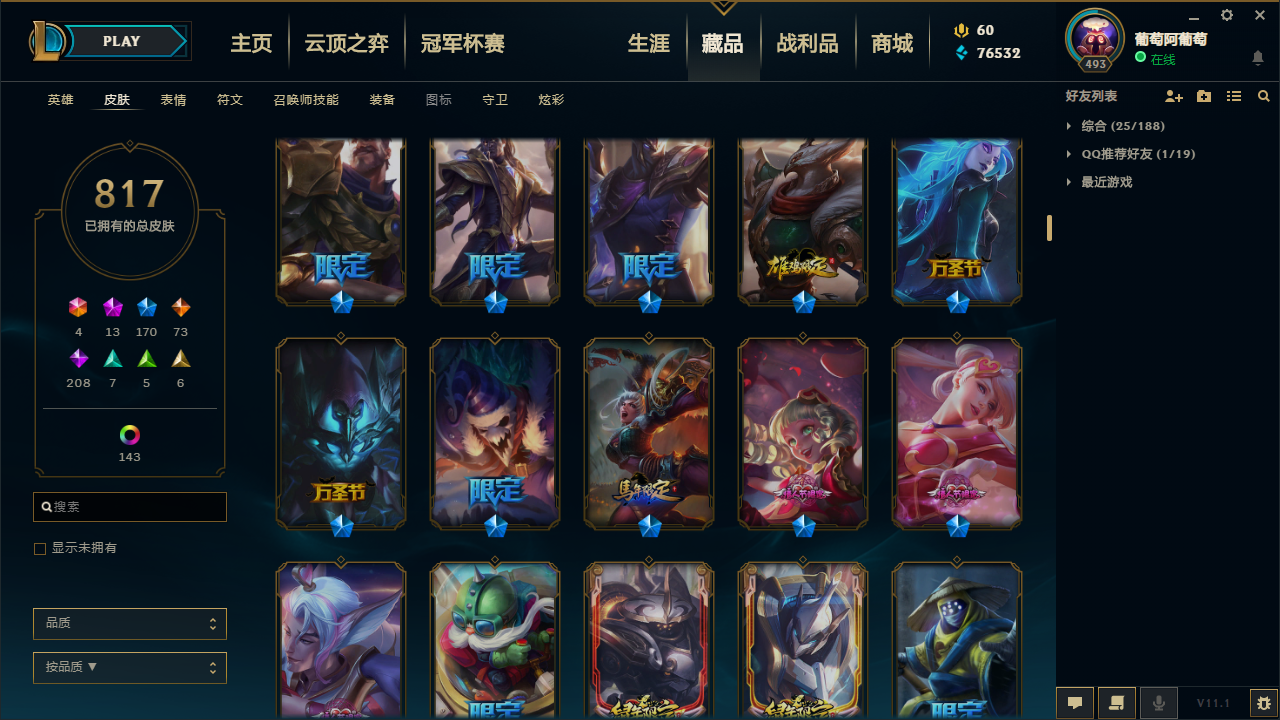Click the 搜索 search input field

pyautogui.click(x=130, y=507)
